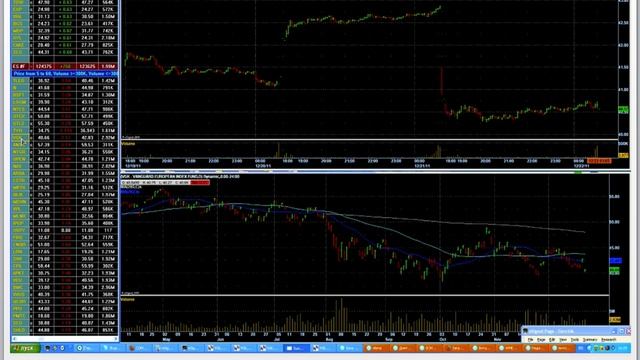Select the watchlist row priced 58.44
This screenshot has width=640, height=360.
(65, 266)
